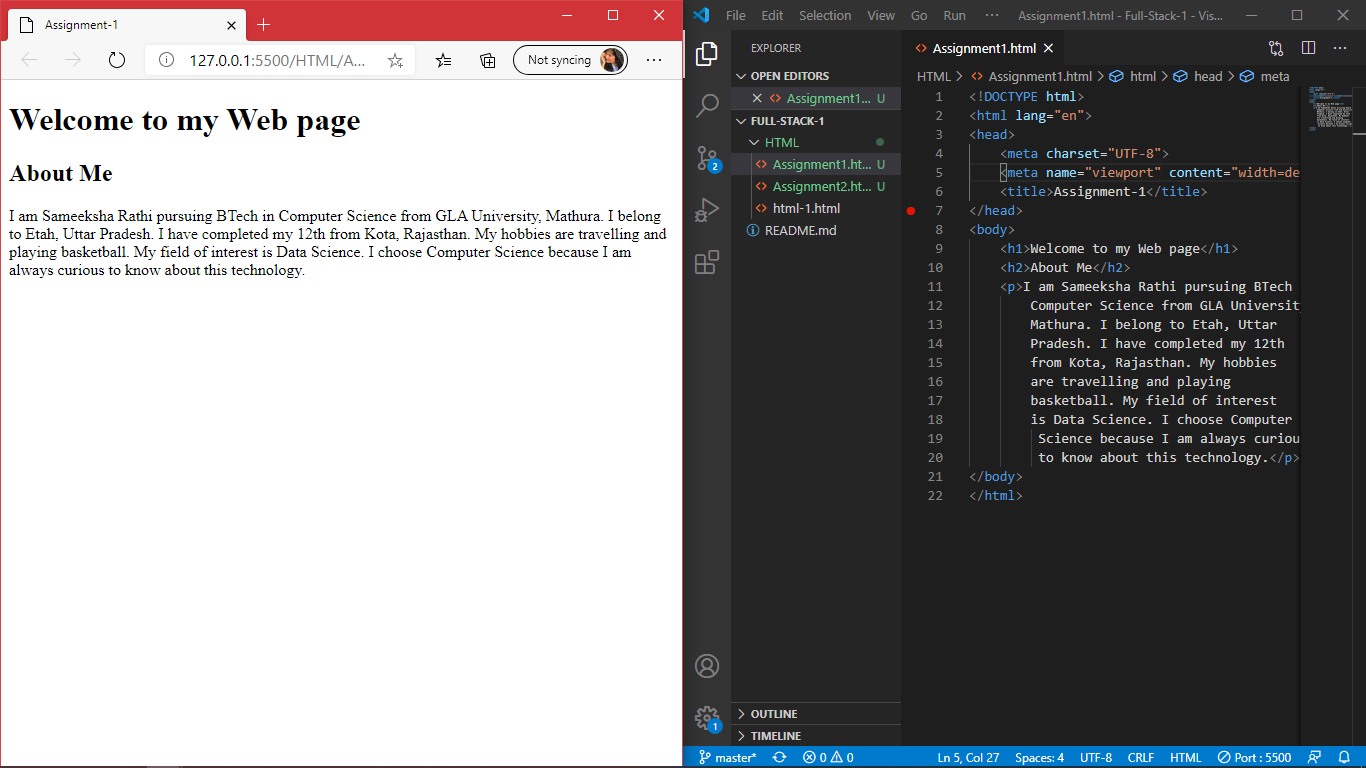Toggle the Explorer view in activity bar
This screenshot has width=1366, height=768.
(x=707, y=53)
